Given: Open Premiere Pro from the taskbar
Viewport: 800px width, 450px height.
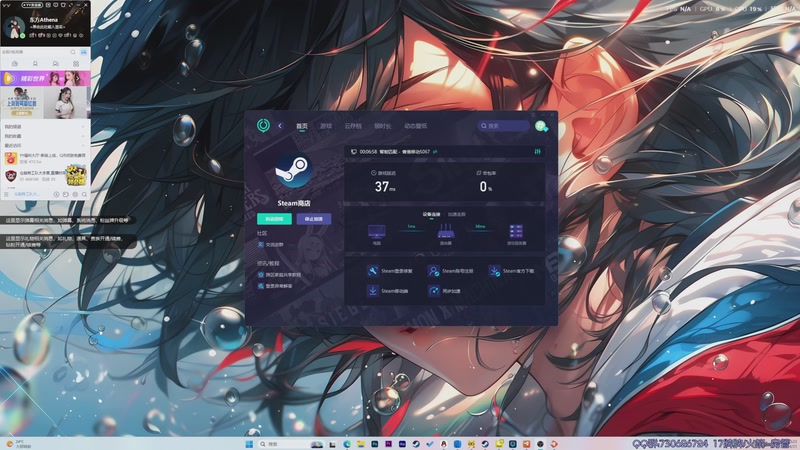Looking at the screenshot, I should (388, 444).
